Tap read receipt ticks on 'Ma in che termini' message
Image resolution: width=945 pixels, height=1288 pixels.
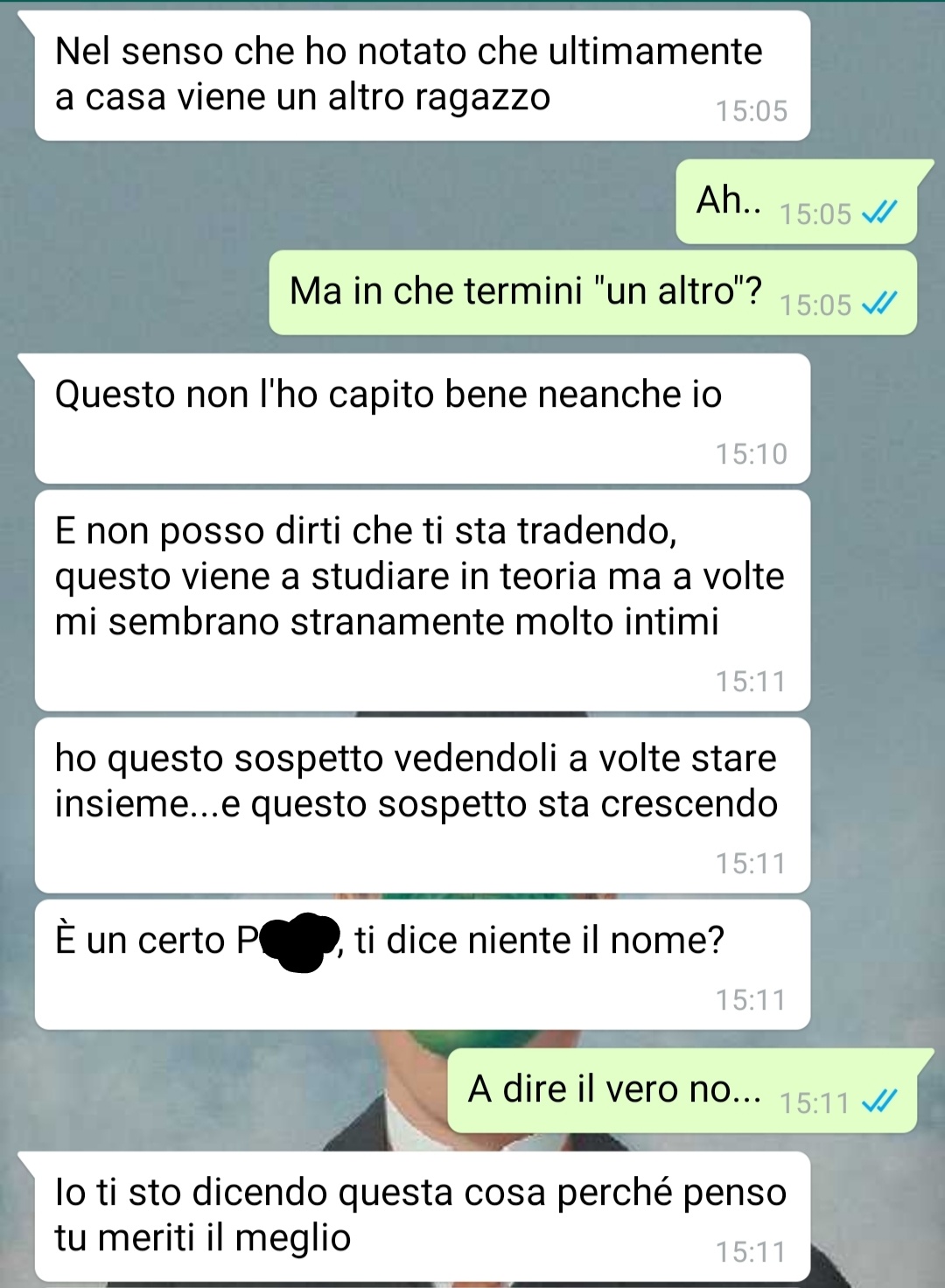click(879, 304)
